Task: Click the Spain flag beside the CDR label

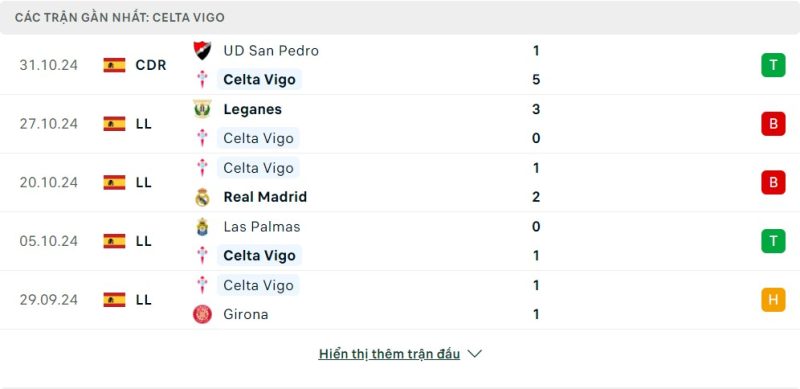Action: [x=114, y=65]
